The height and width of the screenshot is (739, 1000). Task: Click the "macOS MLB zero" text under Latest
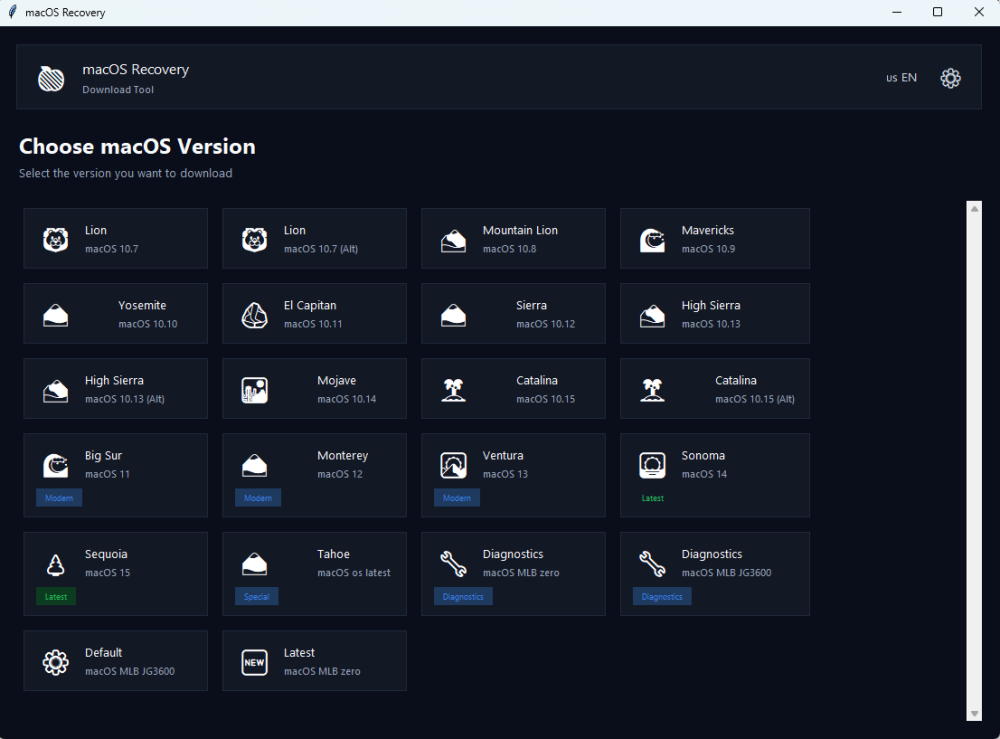322,671
